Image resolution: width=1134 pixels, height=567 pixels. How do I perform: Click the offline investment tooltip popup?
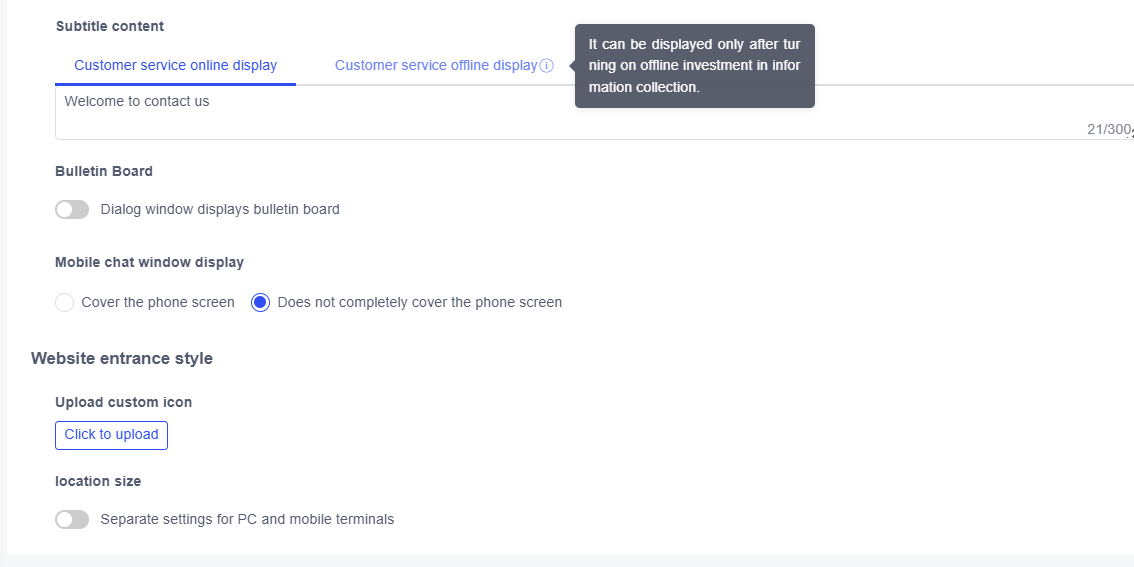point(694,66)
